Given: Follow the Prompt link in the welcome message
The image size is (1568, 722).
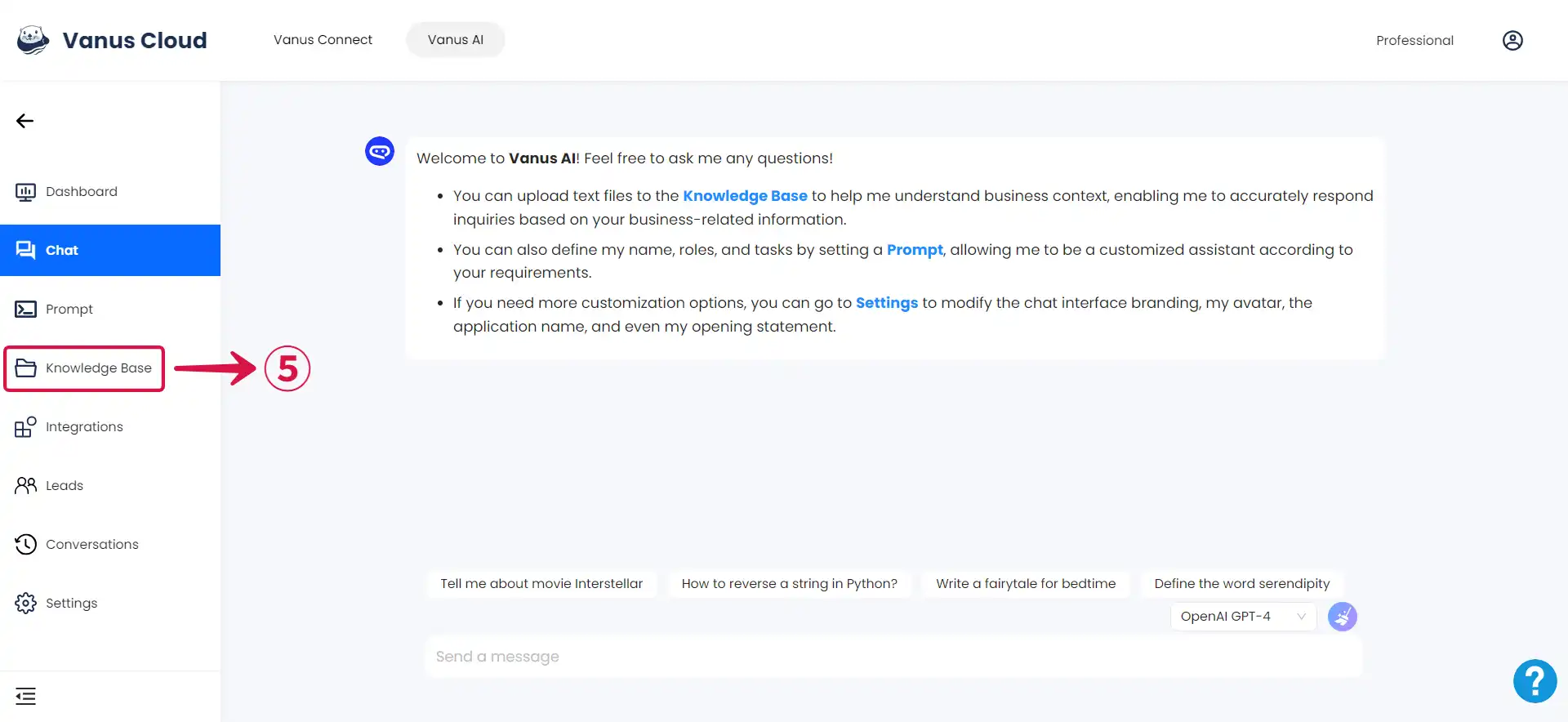Looking at the screenshot, I should [915, 250].
